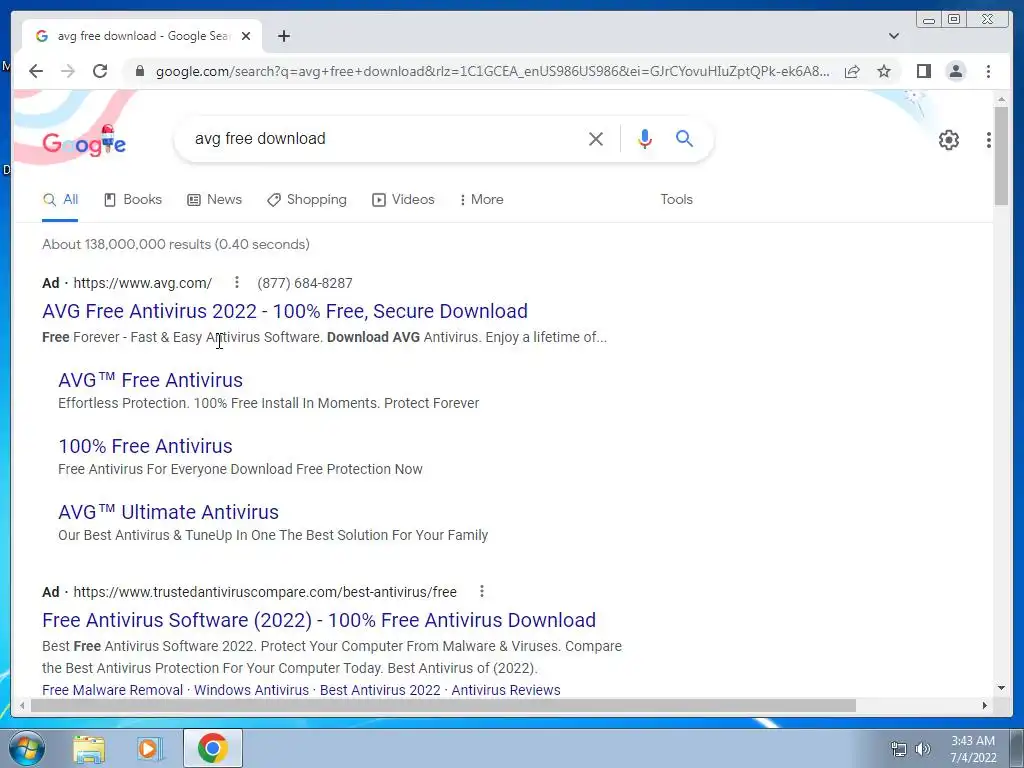Viewport: 1024px width, 768px height.
Task: Open the 100% Free Antivirus sitelink
Action: [x=145, y=446]
